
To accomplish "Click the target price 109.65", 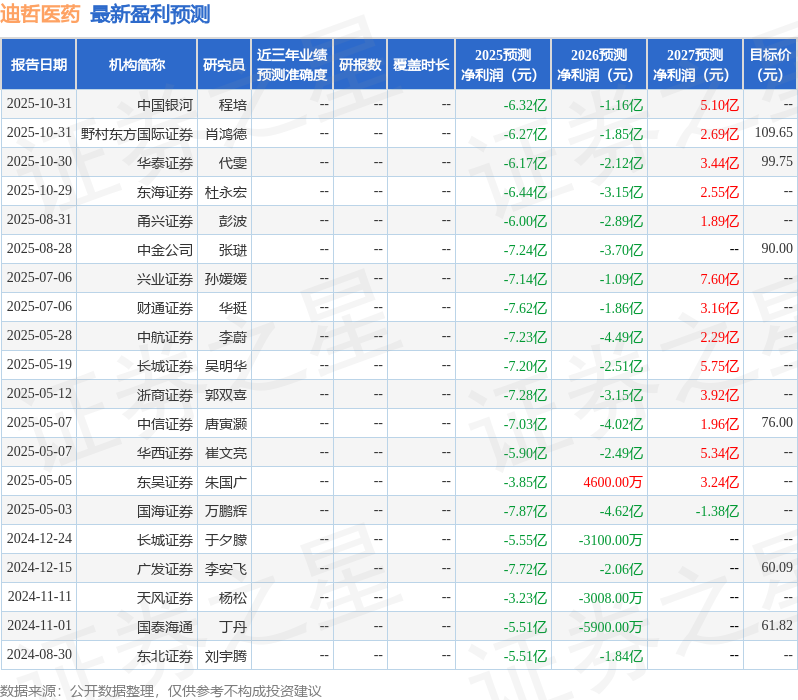I will 774,132.
